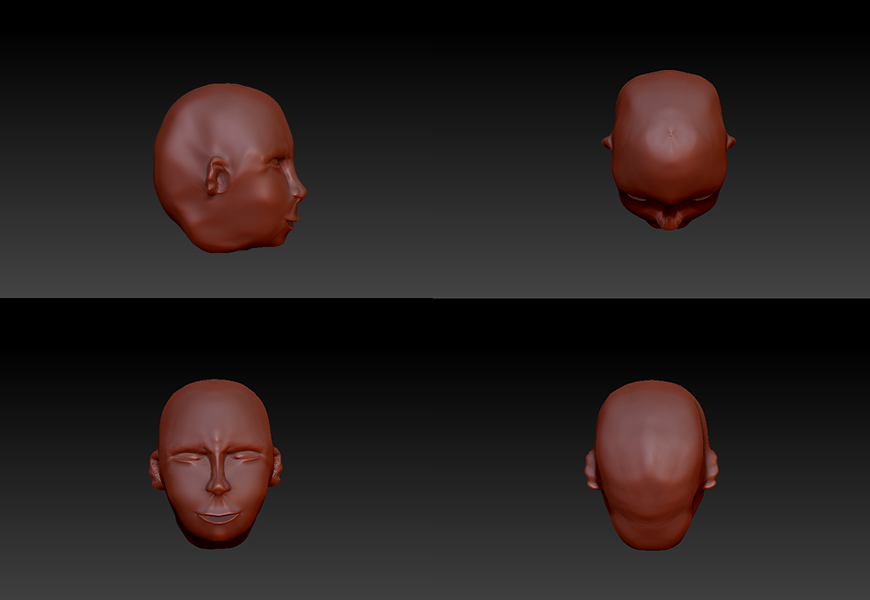Click the lips on the front-facing head
Screen dimensions: 870x600
(218, 516)
